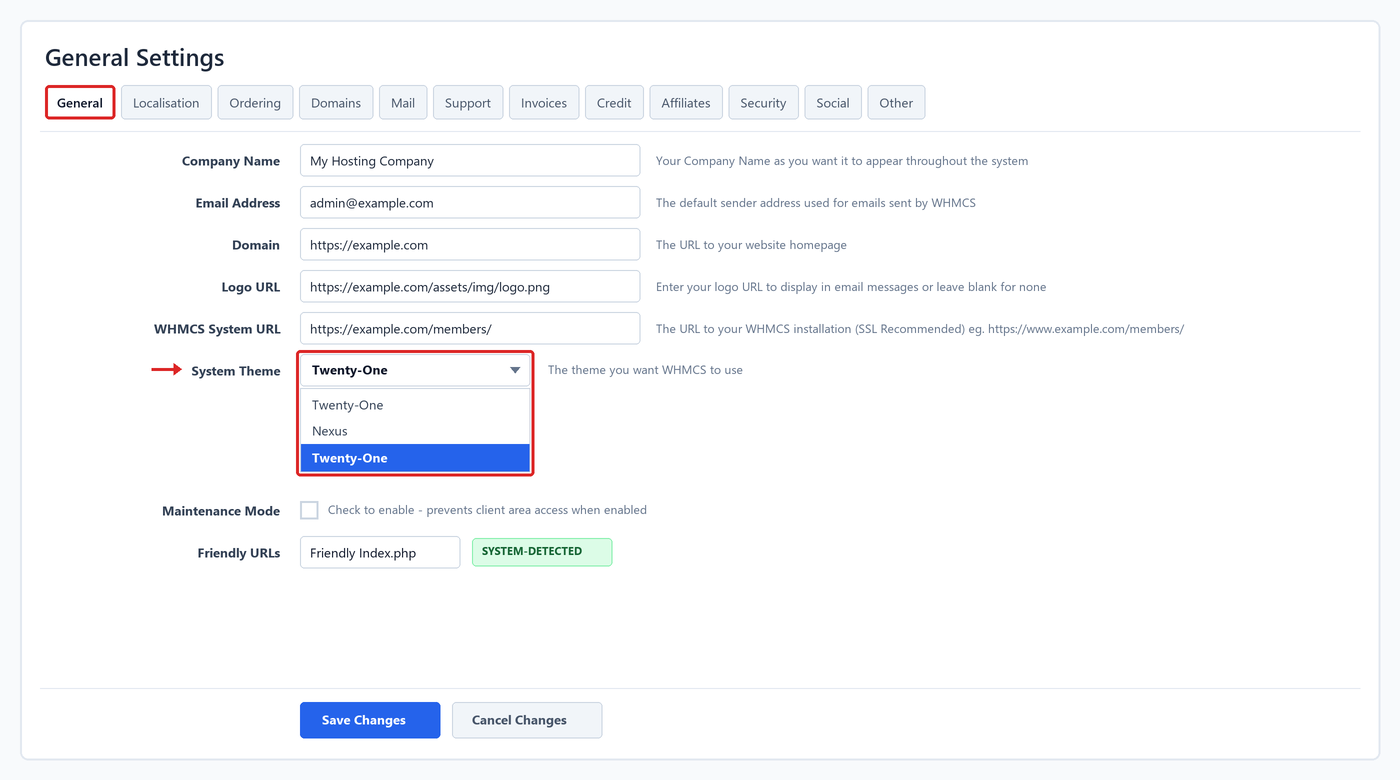This screenshot has height=780, width=1400.
Task: Switch to the Support tab
Action: [468, 103]
